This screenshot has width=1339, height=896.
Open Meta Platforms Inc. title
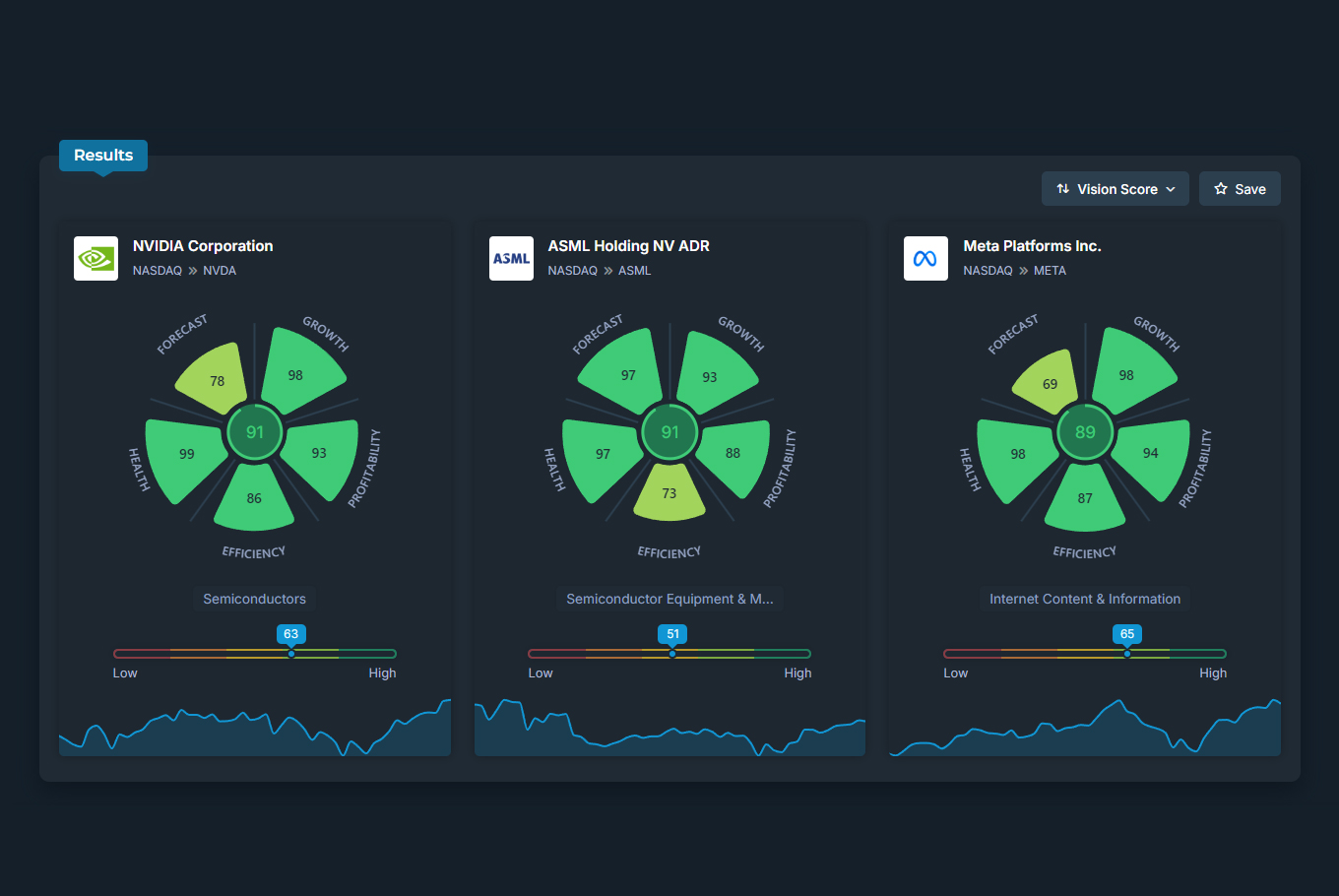point(1032,246)
